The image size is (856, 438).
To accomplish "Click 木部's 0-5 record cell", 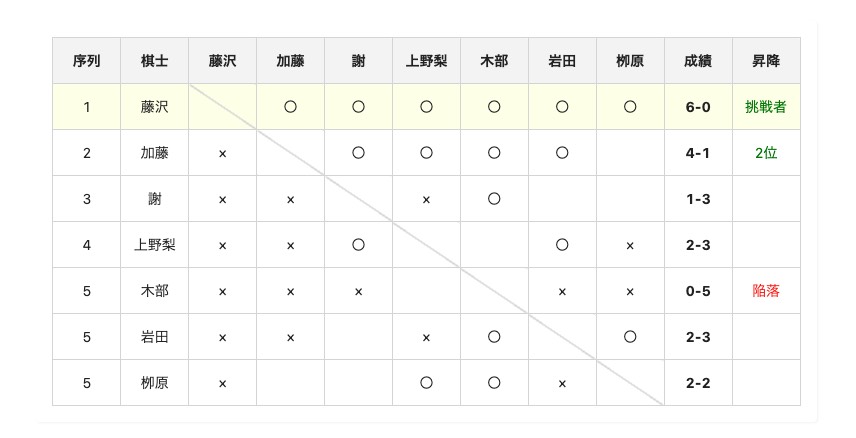I will click(x=698, y=291).
